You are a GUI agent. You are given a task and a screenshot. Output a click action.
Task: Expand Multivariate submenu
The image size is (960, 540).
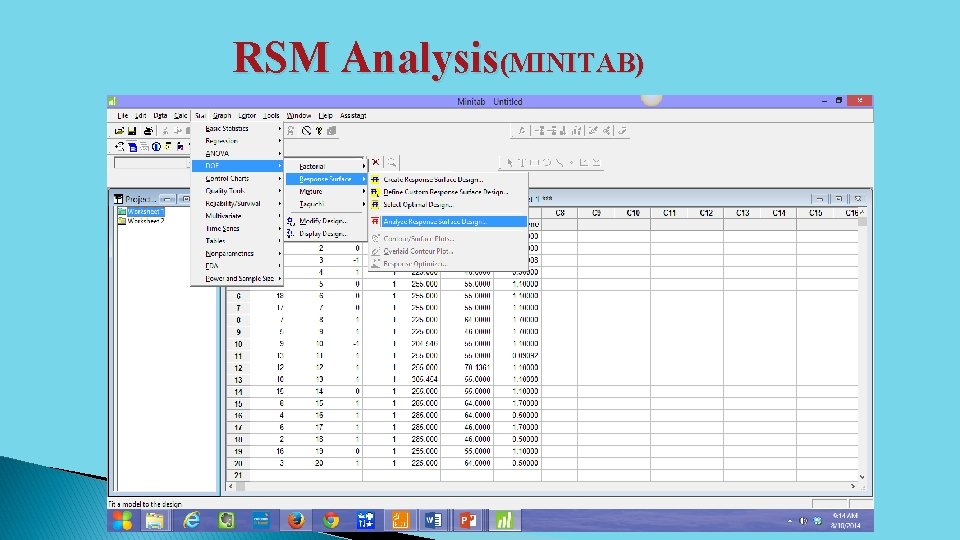[237, 216]
